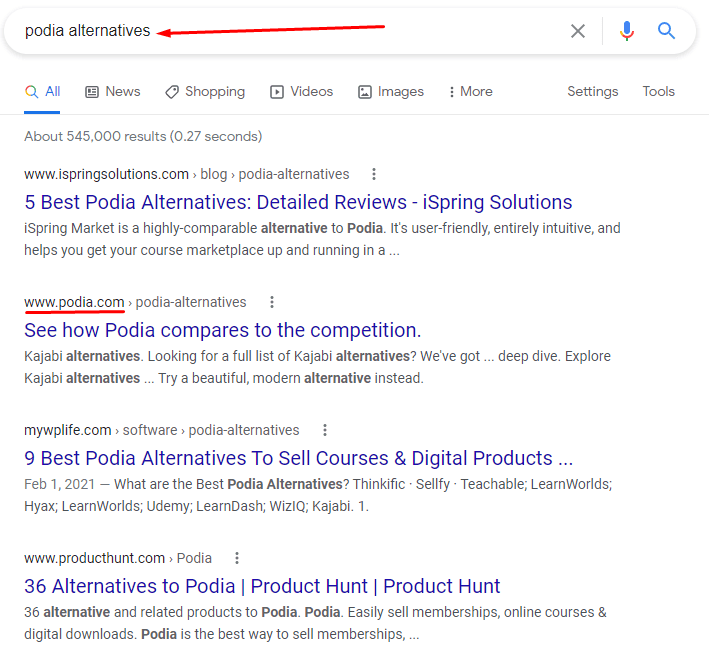Open three-dot menu beside producthunt.com result

237,558
